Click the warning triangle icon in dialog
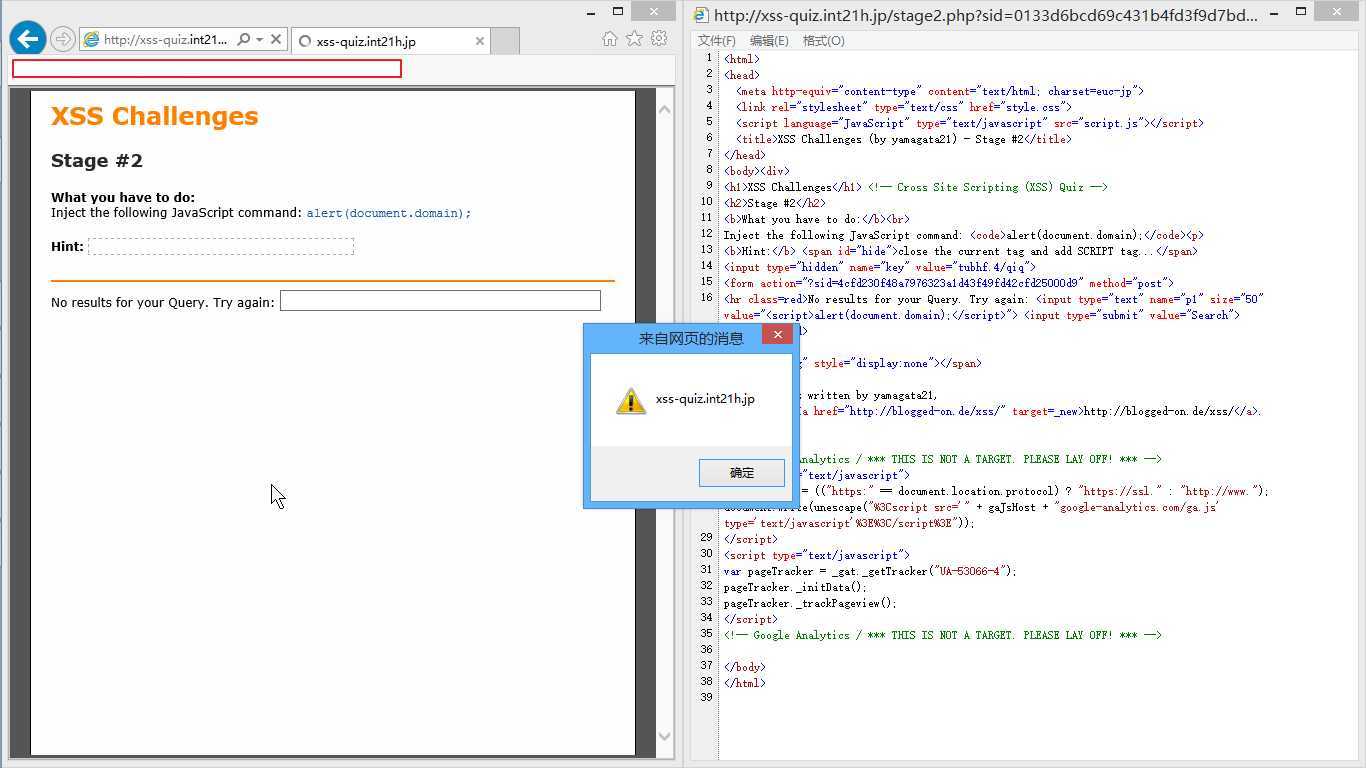1366x768 pixels. click(x=631, y=401)
